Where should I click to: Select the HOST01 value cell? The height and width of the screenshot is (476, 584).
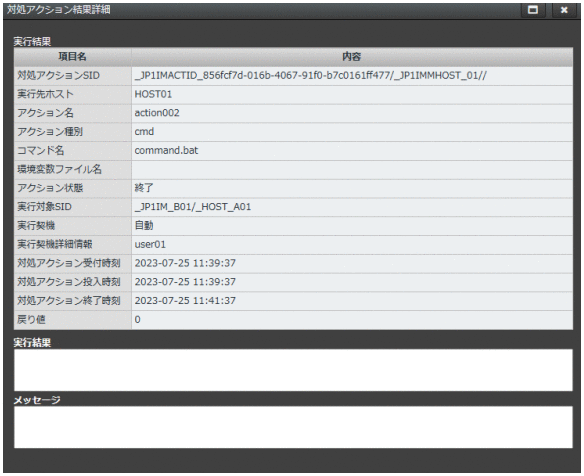coord(352,95)
